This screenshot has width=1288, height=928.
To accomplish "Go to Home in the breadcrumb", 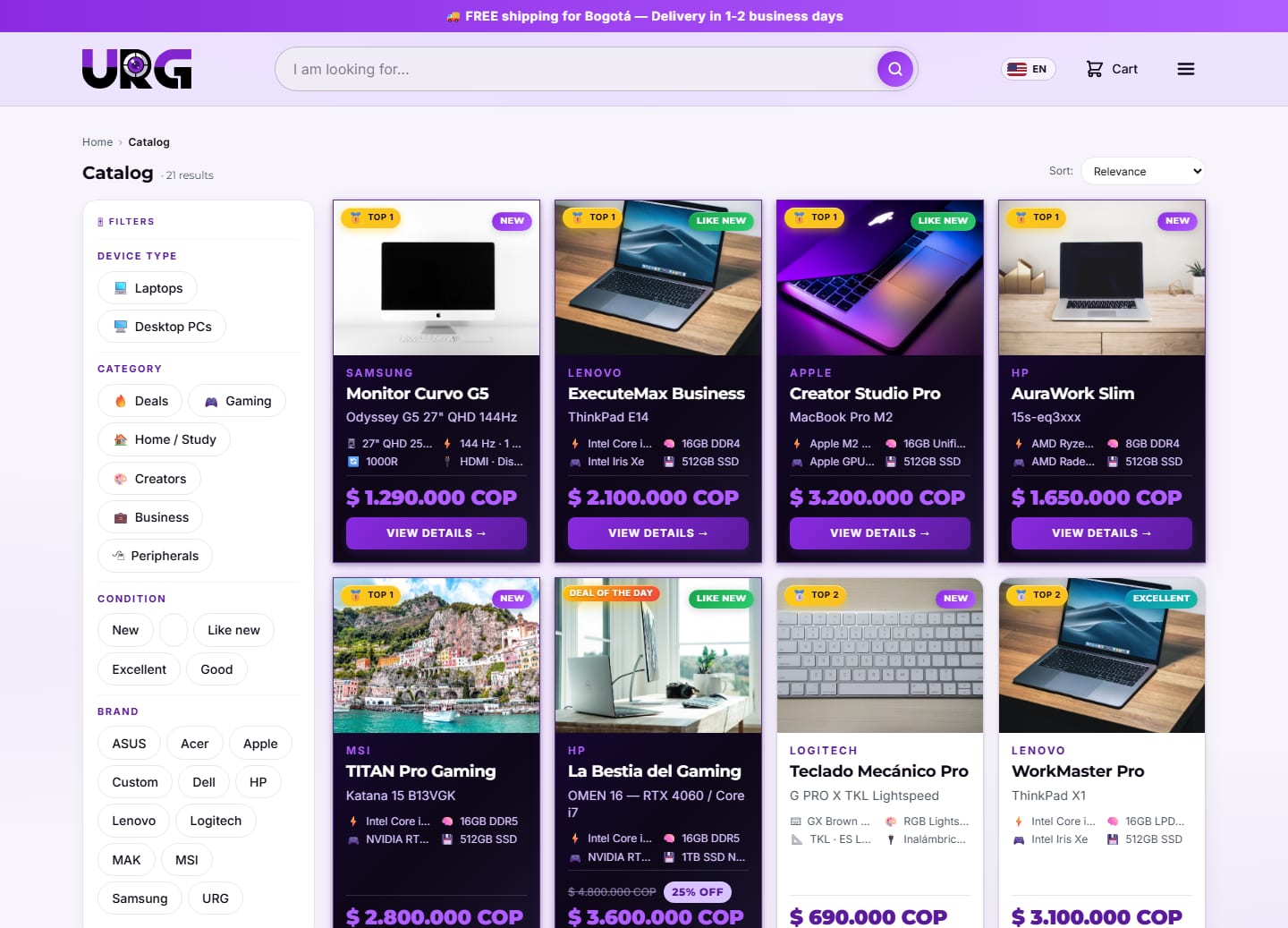I will click(97, 142).
